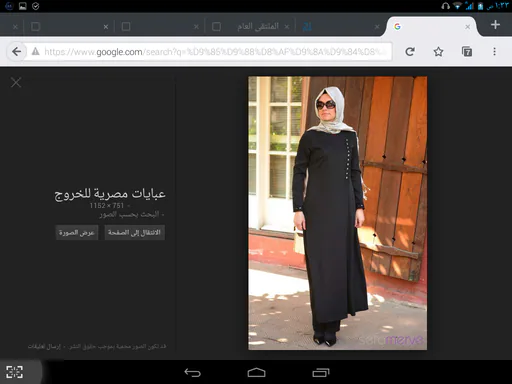Tap the Android home navigation button
This screenshot has width=512, height=384.
point(256,372)
